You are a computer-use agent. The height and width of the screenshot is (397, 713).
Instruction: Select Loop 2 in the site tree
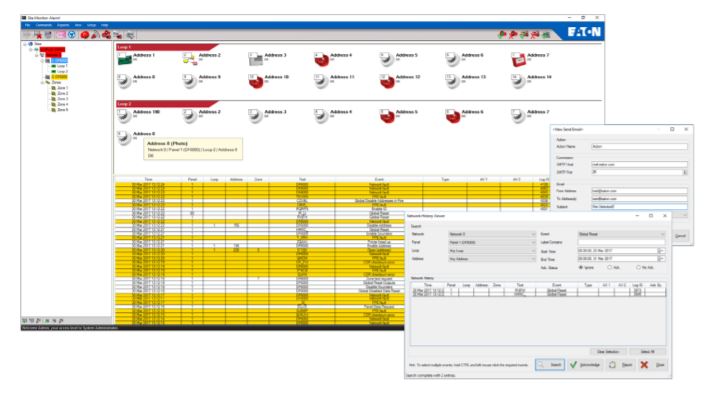62,71
